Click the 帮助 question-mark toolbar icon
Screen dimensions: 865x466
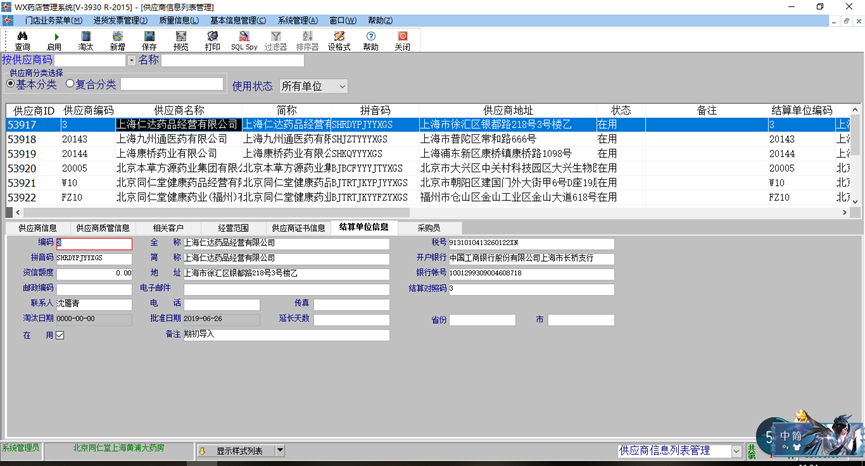coord(371,41)
